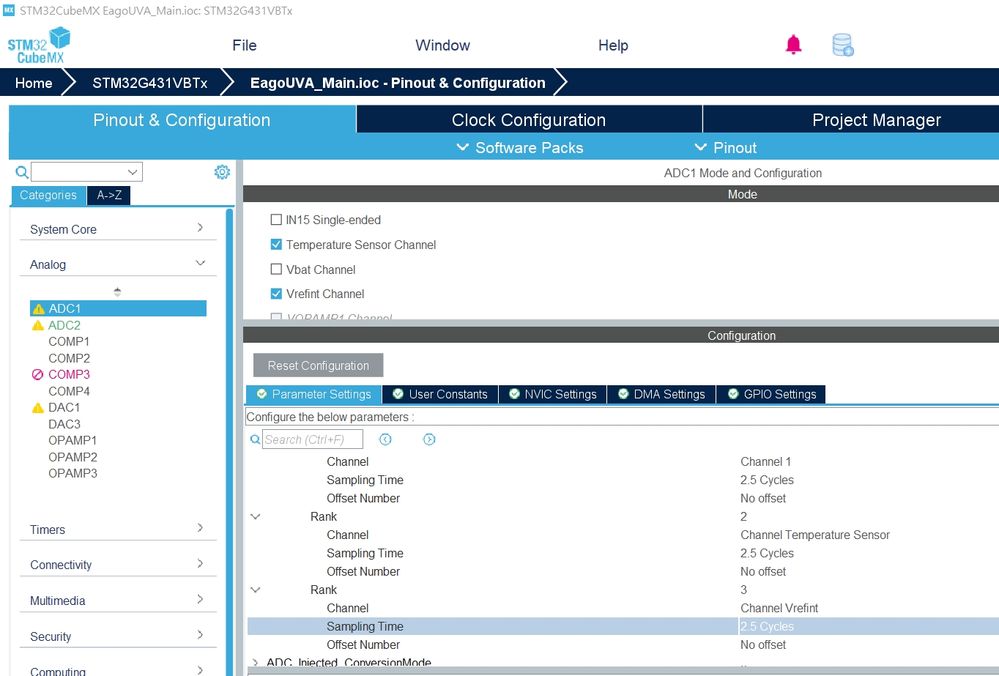
Task: Open the DMA Settings tab
Action: (x=661, y=394)
